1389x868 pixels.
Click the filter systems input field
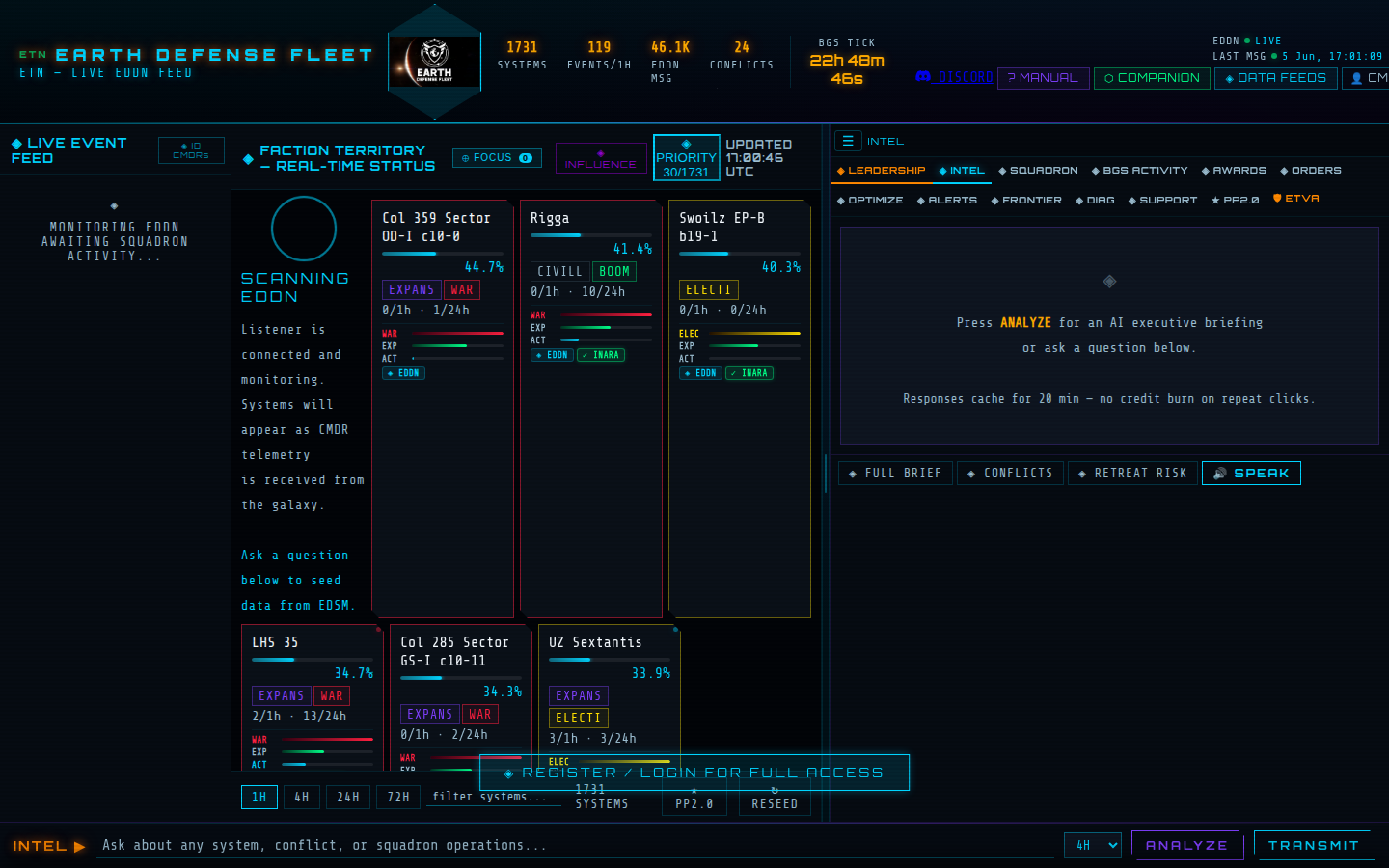pyautogui.click(x=494, y=797)
